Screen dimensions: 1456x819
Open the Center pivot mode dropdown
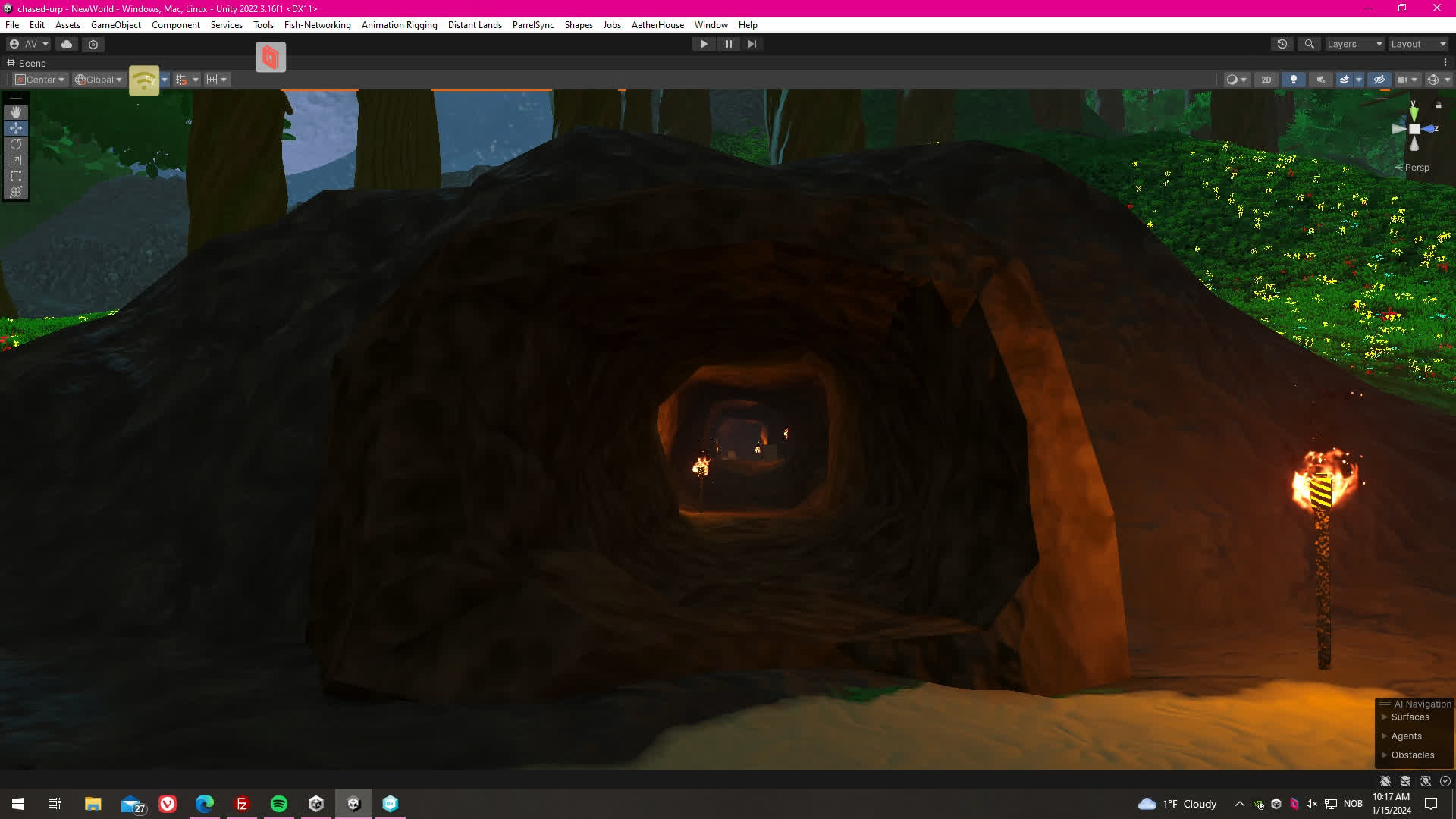tap(41, 80)
